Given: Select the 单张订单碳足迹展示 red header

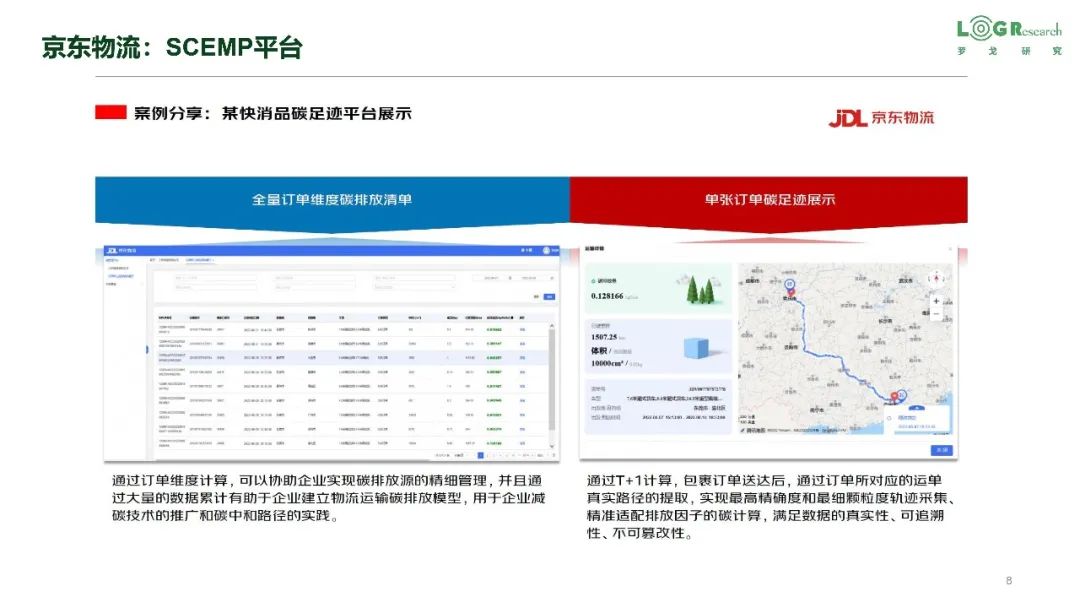Looking at the screenshot, I should pyautogui.click(x=769, y=200).
